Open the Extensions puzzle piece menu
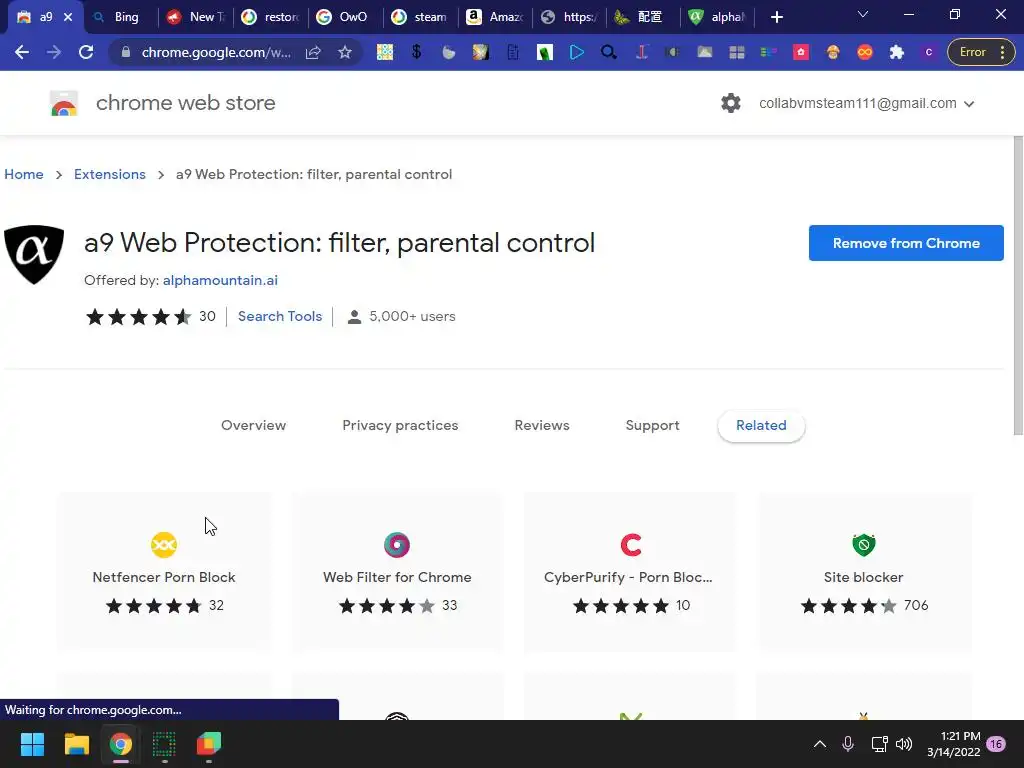The image size is (1024, 768). [x=897, y=52]
